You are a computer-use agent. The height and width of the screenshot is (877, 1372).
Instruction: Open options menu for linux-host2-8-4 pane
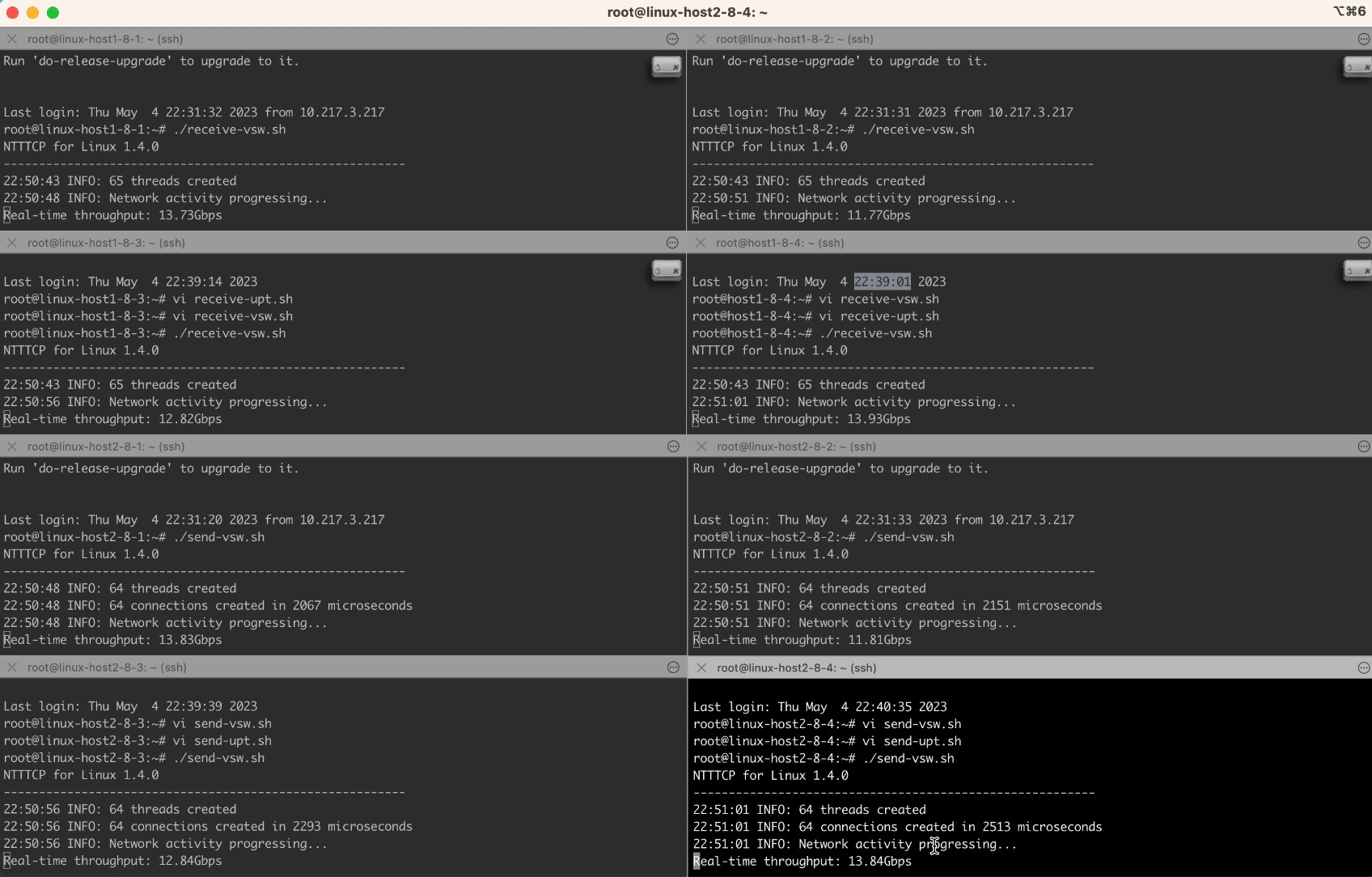pos(1364,667)
